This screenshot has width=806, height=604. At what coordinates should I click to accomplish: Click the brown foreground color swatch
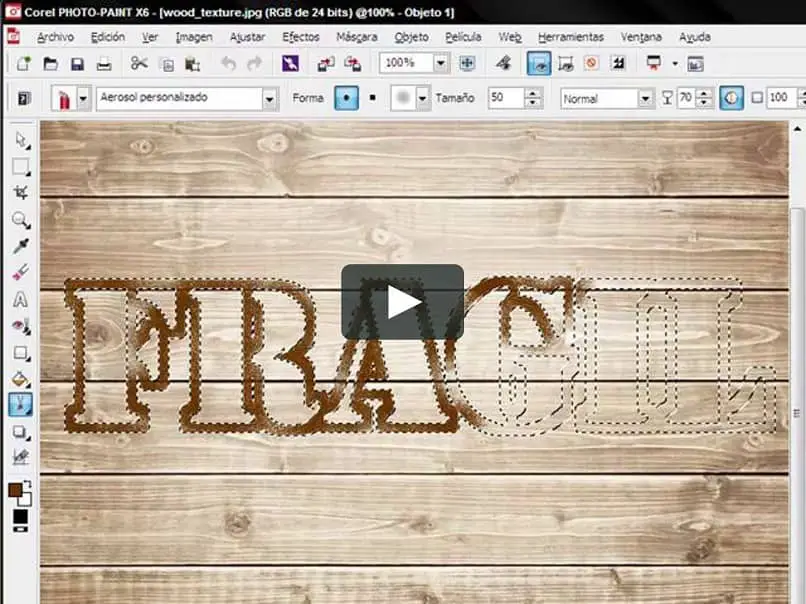(x=14, y=489)
